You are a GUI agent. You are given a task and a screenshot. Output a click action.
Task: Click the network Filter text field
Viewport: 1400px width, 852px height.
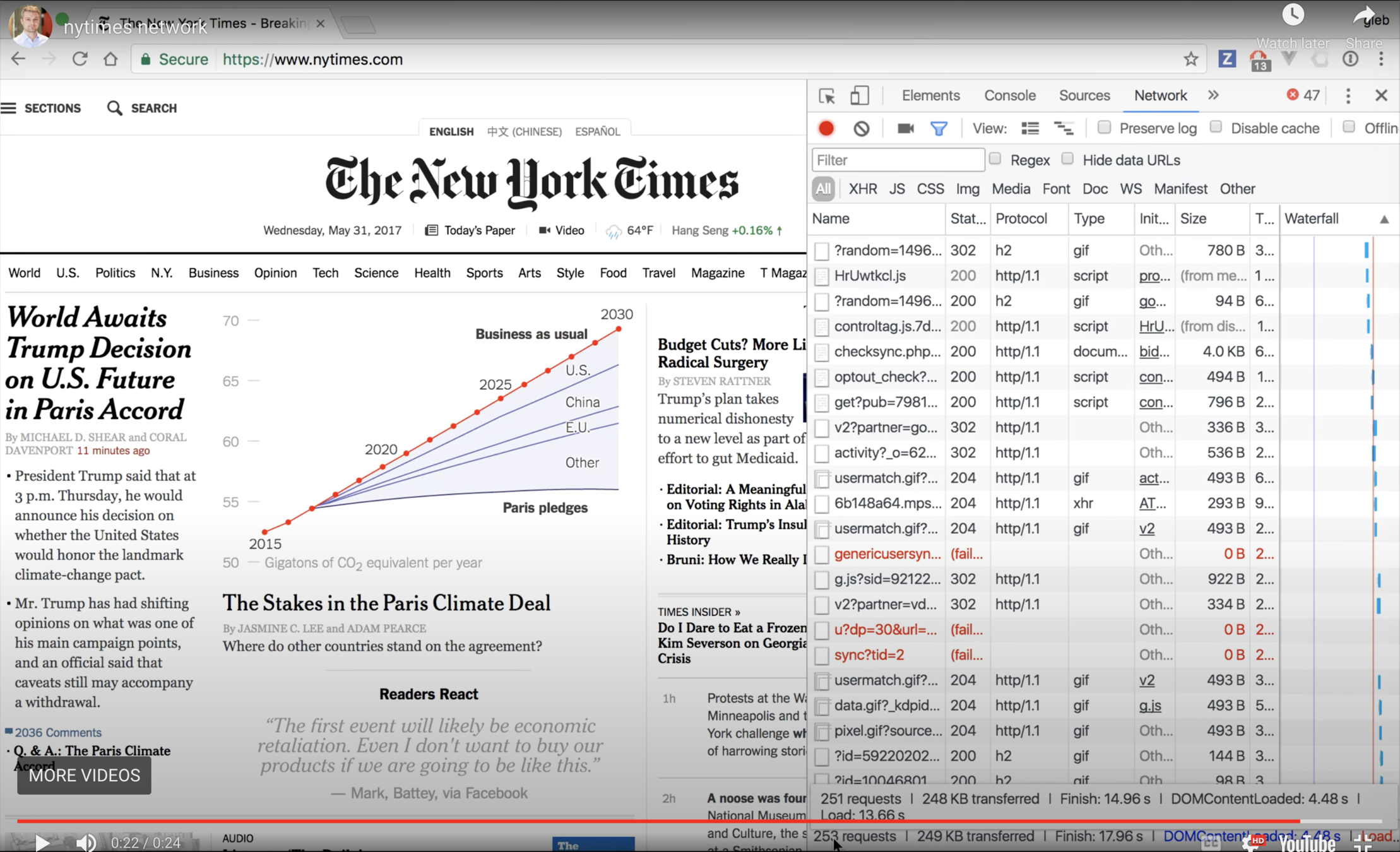tap(897, 160)
